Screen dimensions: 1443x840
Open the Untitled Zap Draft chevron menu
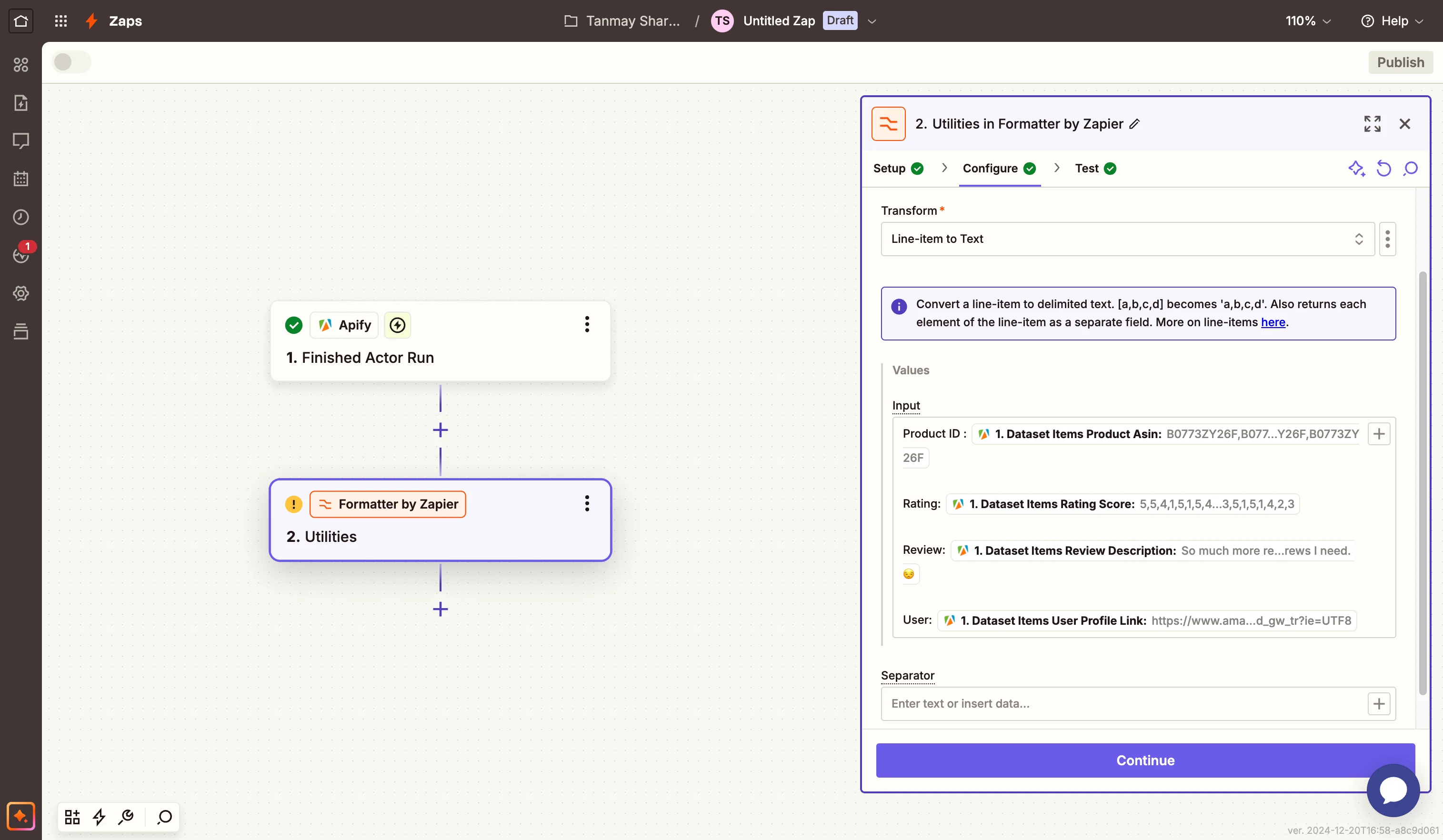[872, 21]
